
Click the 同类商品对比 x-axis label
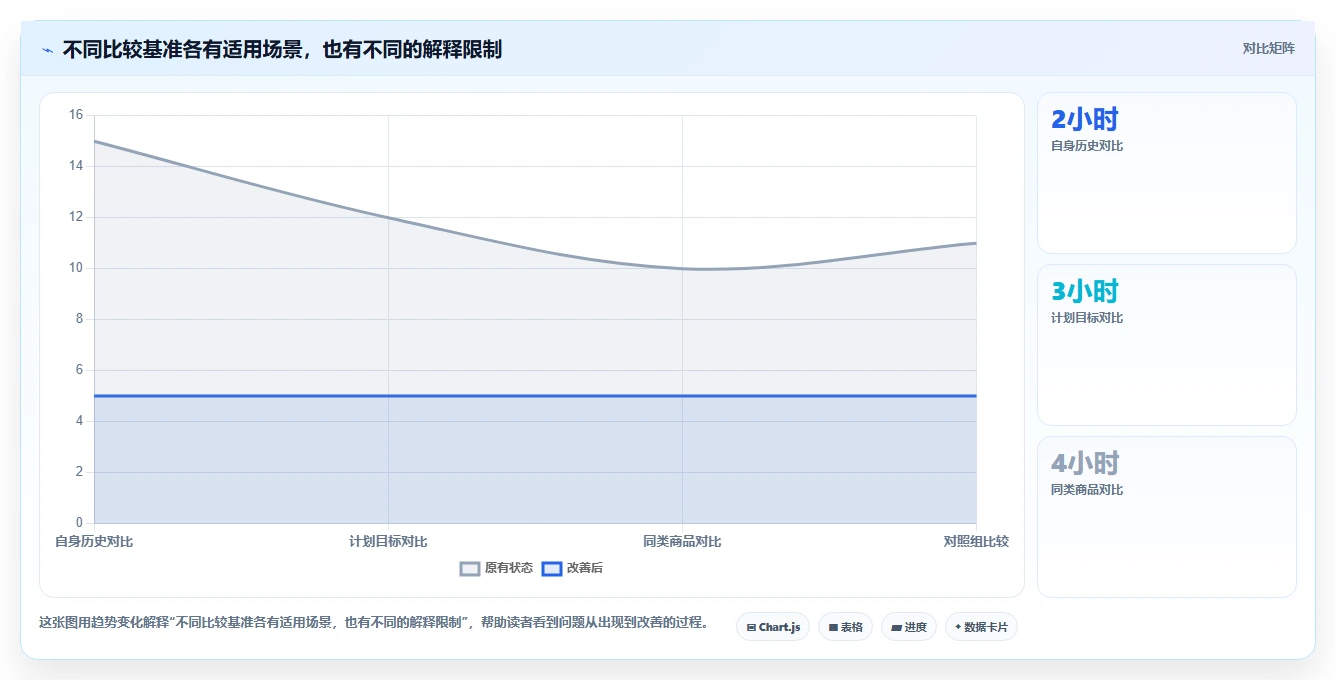[682, 541]
